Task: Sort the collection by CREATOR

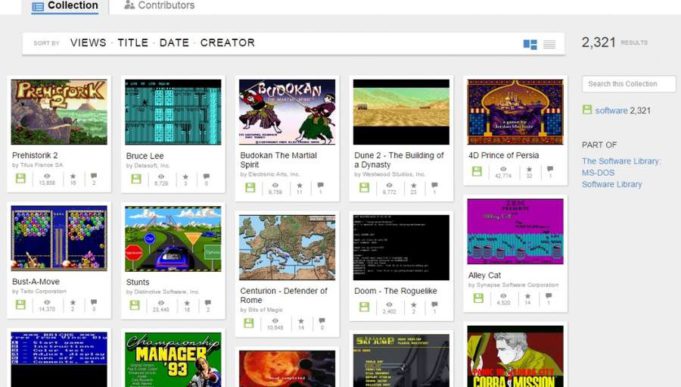Action: pos(228,43)
